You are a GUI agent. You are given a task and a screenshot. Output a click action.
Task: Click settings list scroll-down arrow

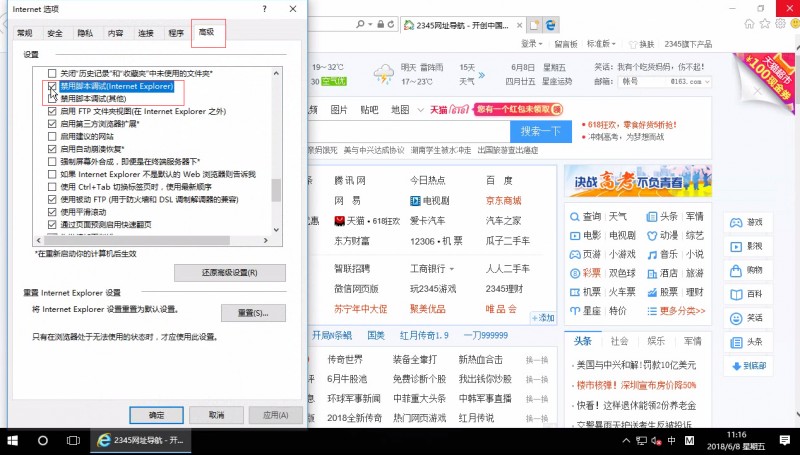(276, 229)
